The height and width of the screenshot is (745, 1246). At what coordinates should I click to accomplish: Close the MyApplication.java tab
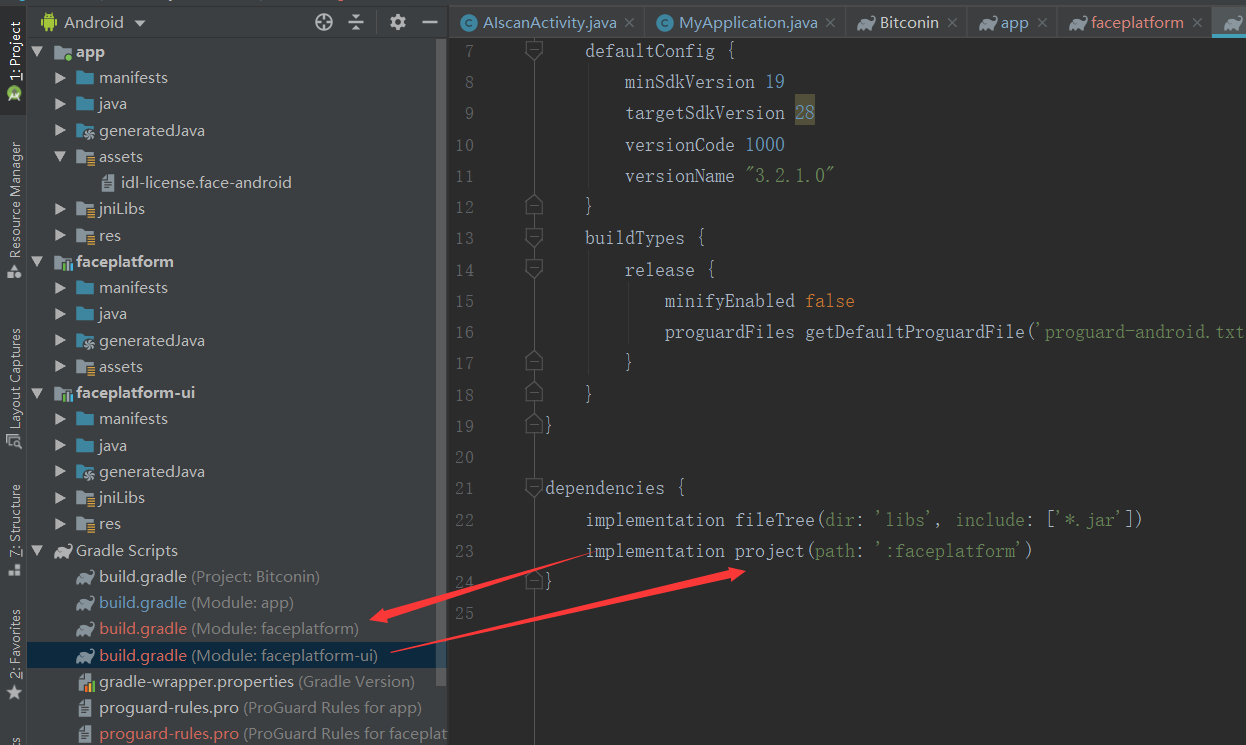(x=829, y=23)
